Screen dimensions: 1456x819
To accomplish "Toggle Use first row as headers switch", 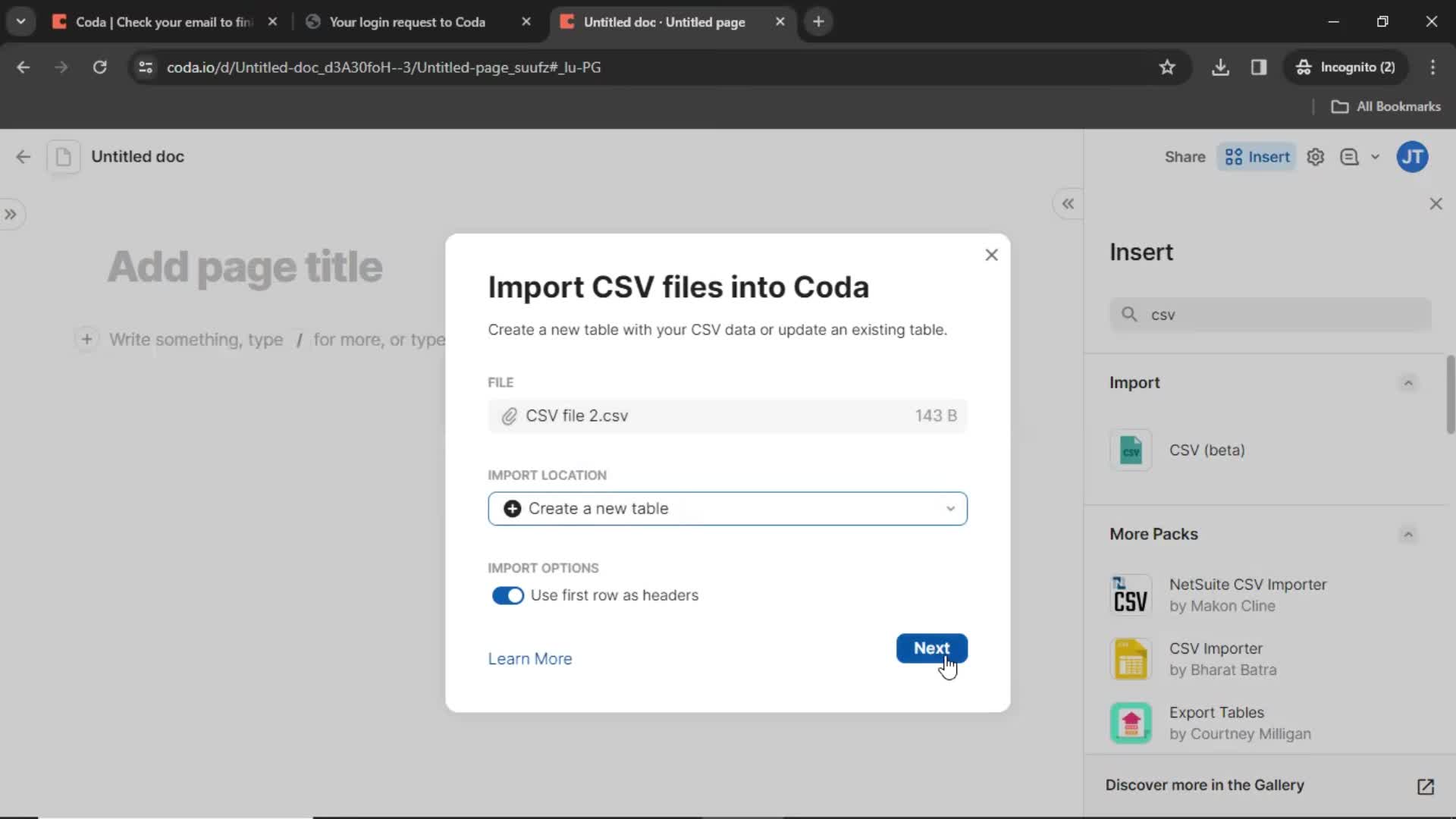I will 507,594.
